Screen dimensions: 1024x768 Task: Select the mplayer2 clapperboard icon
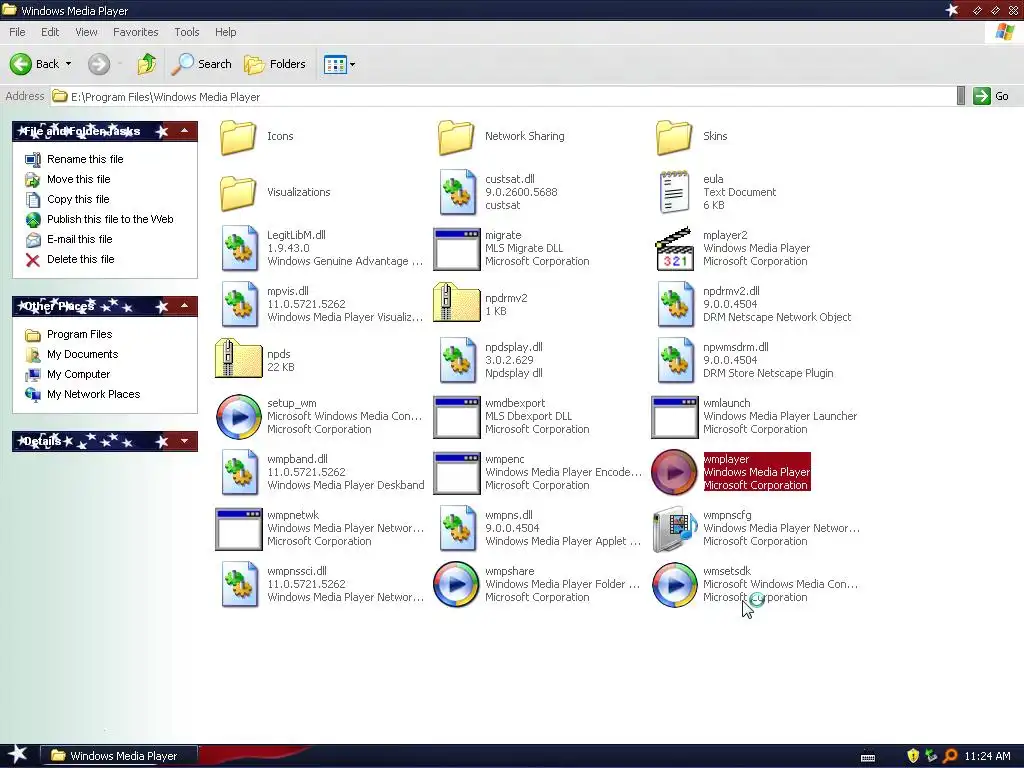coord(674,249)
